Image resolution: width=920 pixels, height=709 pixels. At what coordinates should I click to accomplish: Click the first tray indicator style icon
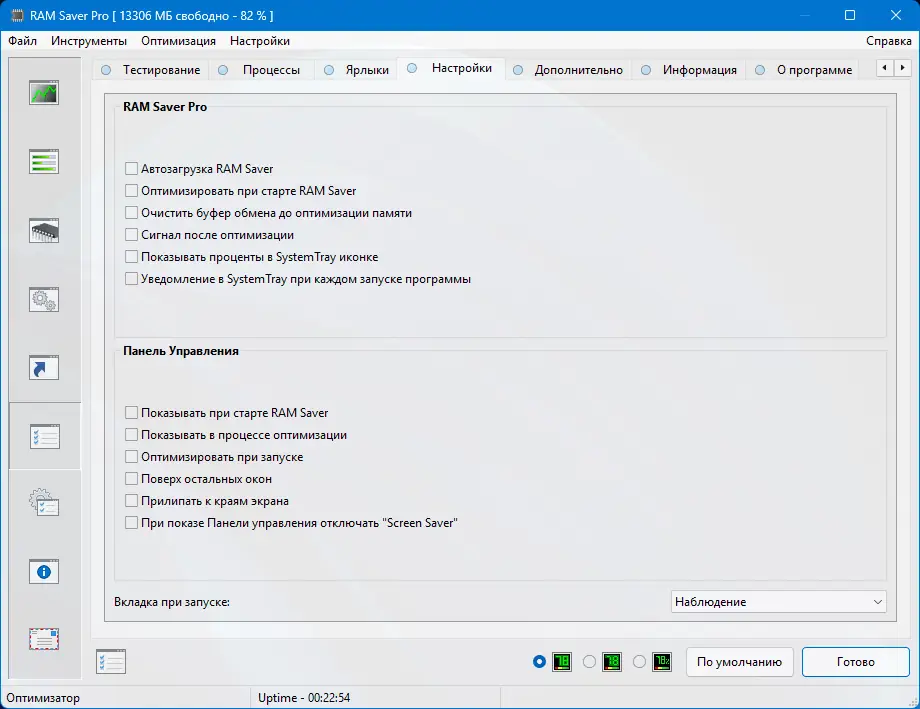[x=562, y=661]
